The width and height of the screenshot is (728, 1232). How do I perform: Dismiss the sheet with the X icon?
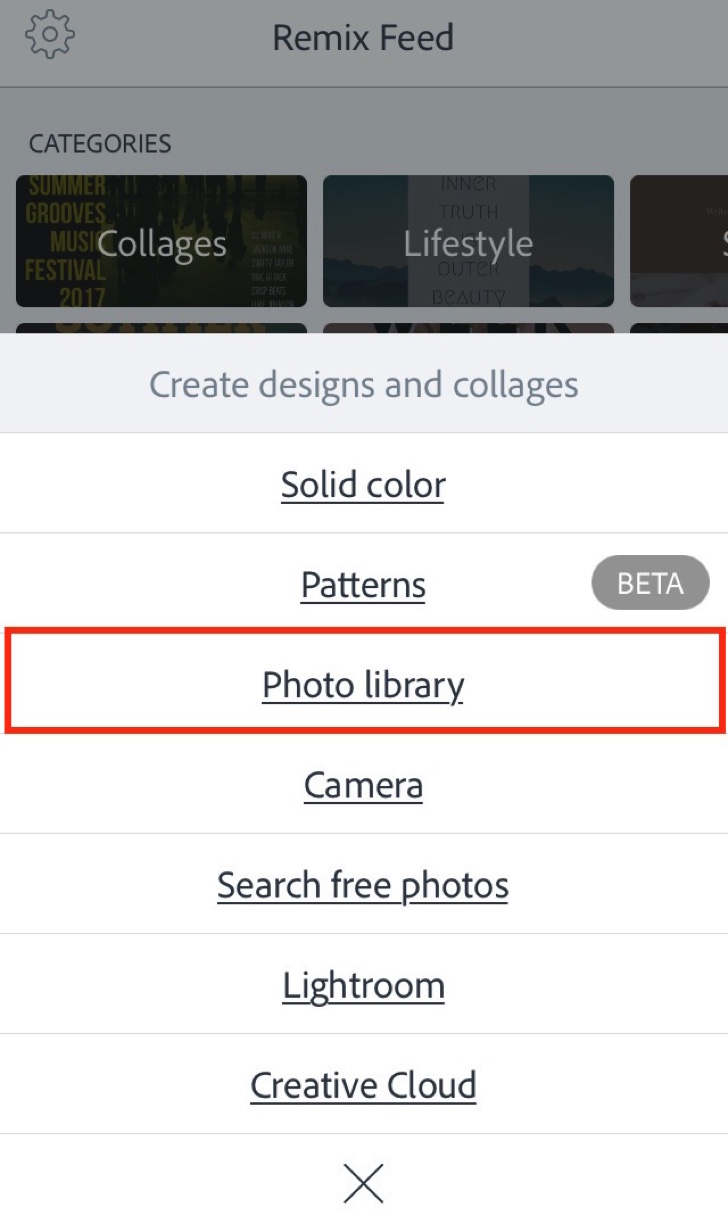[x=363, y=1183]
